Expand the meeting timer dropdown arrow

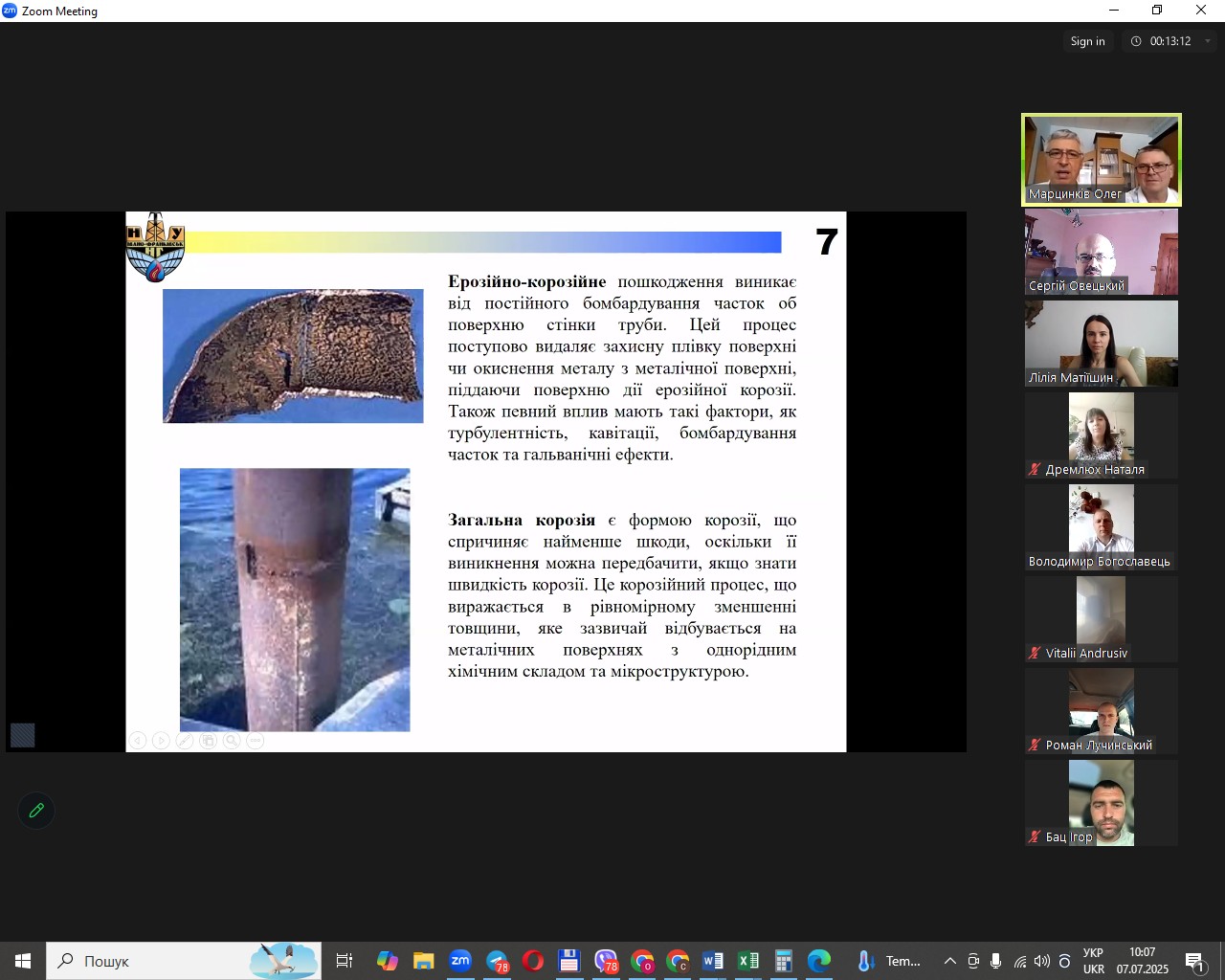[x=1207, y=41]
